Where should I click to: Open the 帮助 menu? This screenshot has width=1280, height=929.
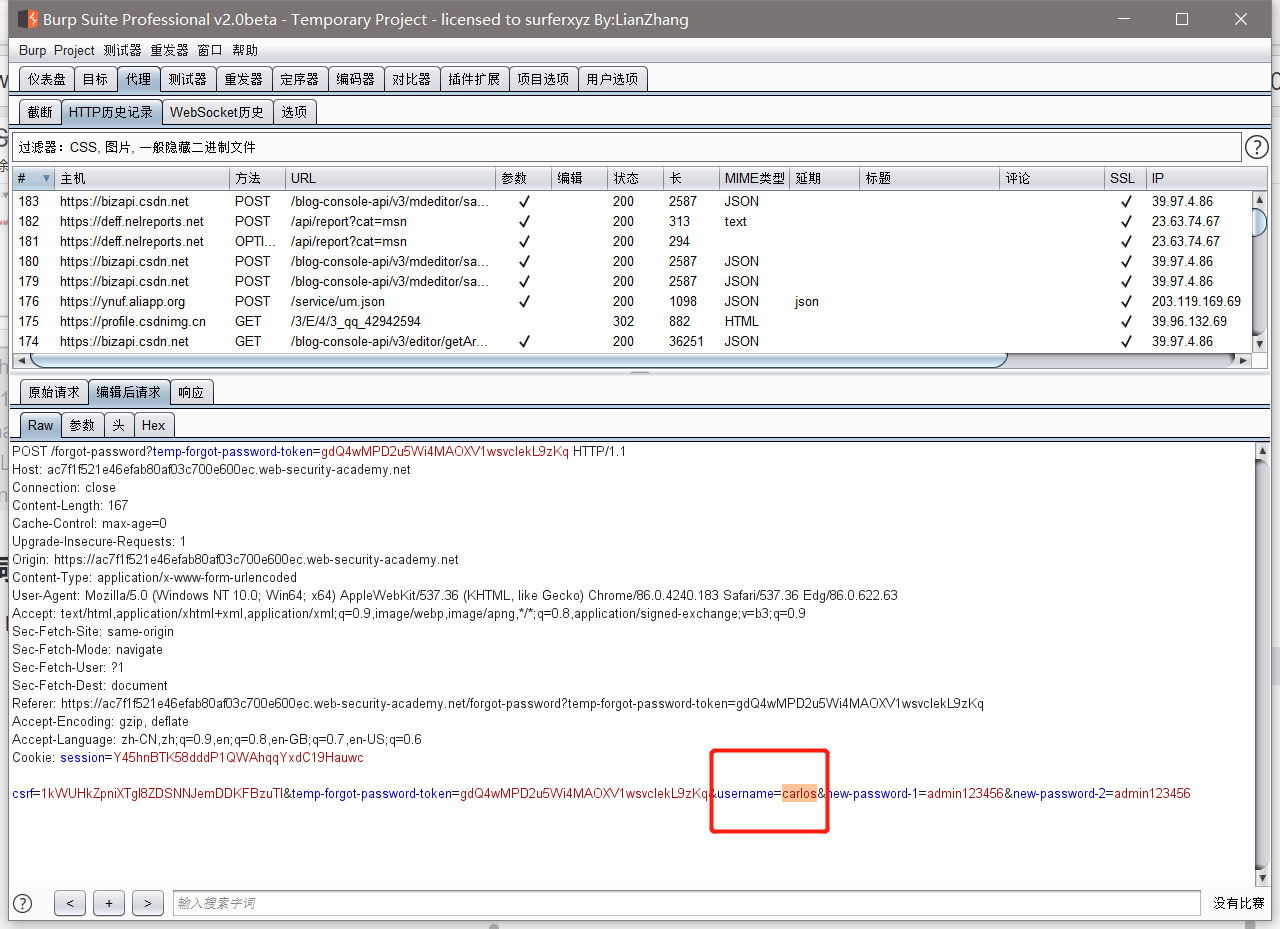pyautogui.click(x=245, y=49)
